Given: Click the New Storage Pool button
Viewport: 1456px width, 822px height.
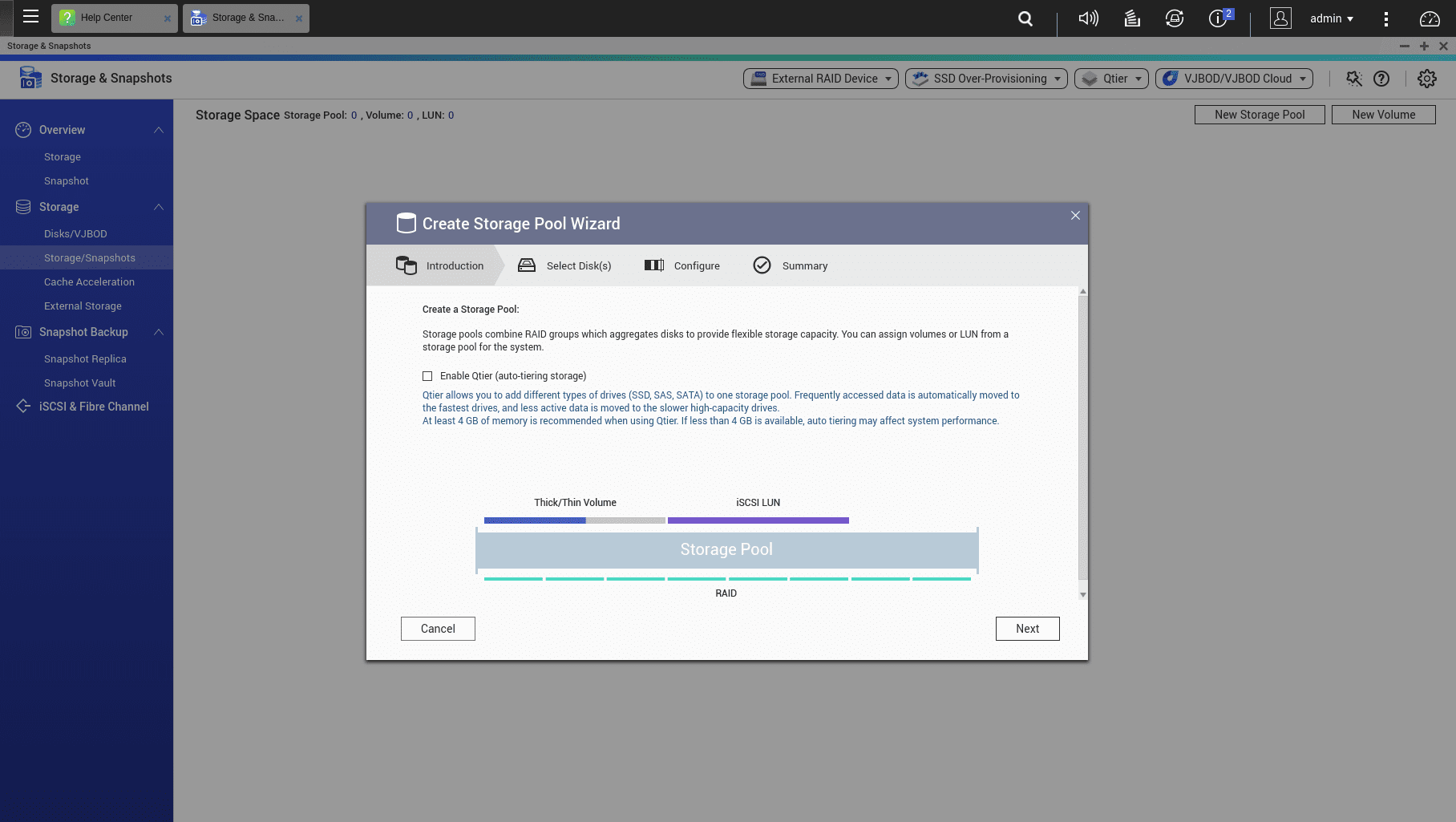Looking at the screenshot, I should pyautogui.click(x=1260, y=115).
